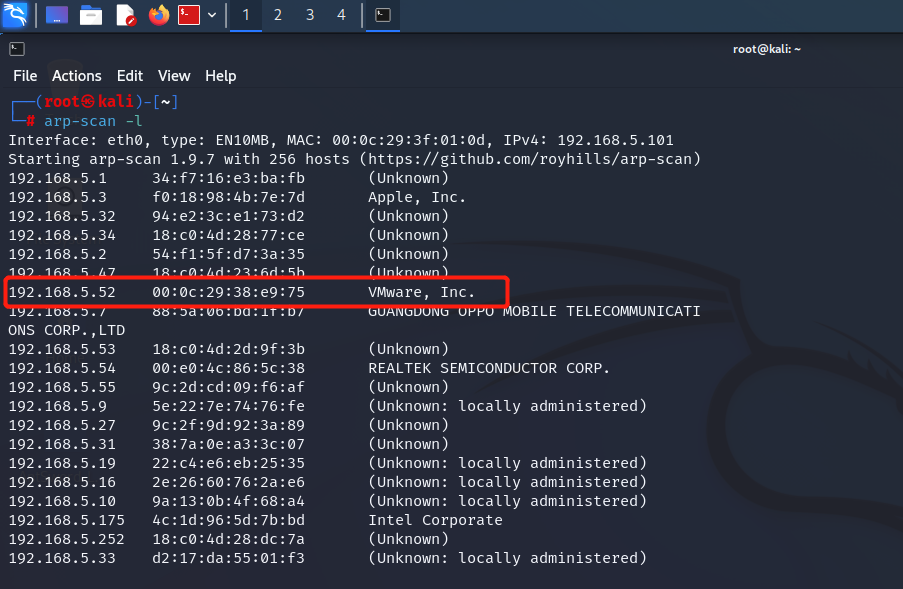Select IP 192.168.5.9
Screen dimensions: 903x589
(58, 406)
